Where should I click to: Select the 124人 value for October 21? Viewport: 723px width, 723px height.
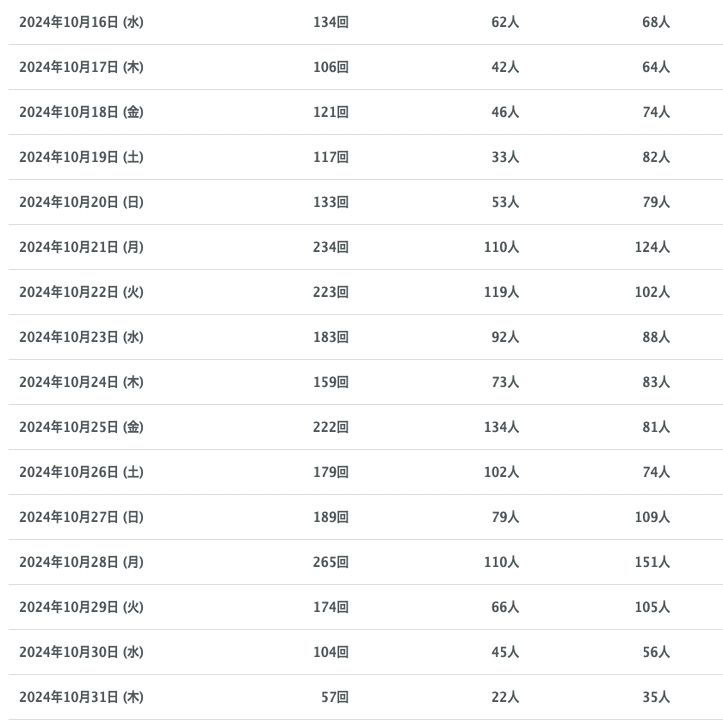652,247
